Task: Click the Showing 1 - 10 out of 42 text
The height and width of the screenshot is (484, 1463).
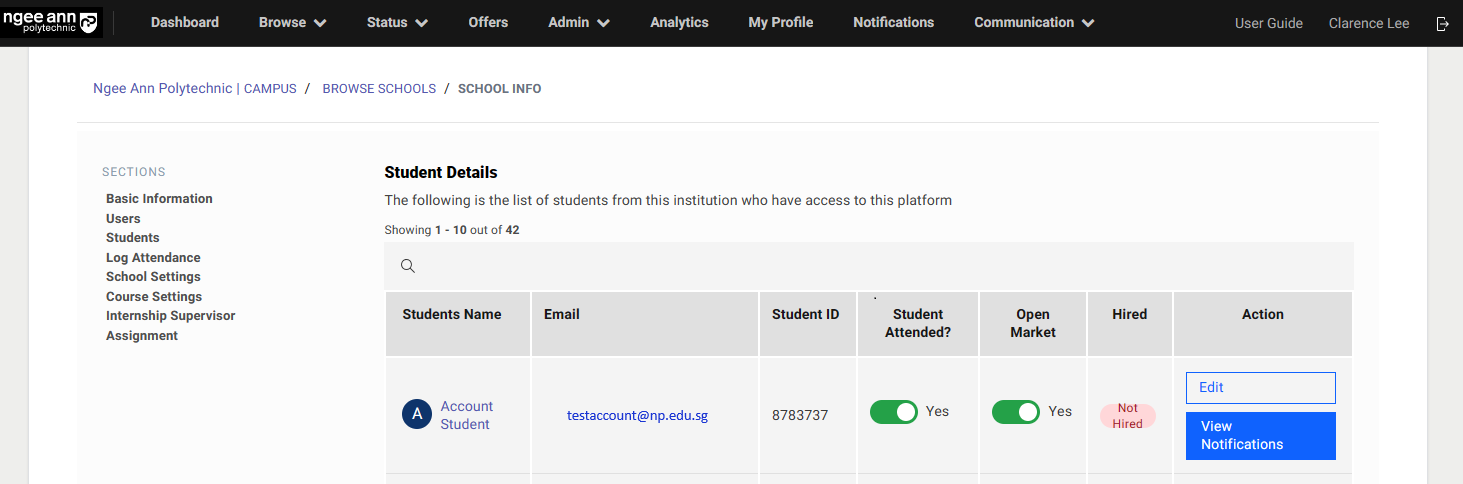Action: (452, 230)
